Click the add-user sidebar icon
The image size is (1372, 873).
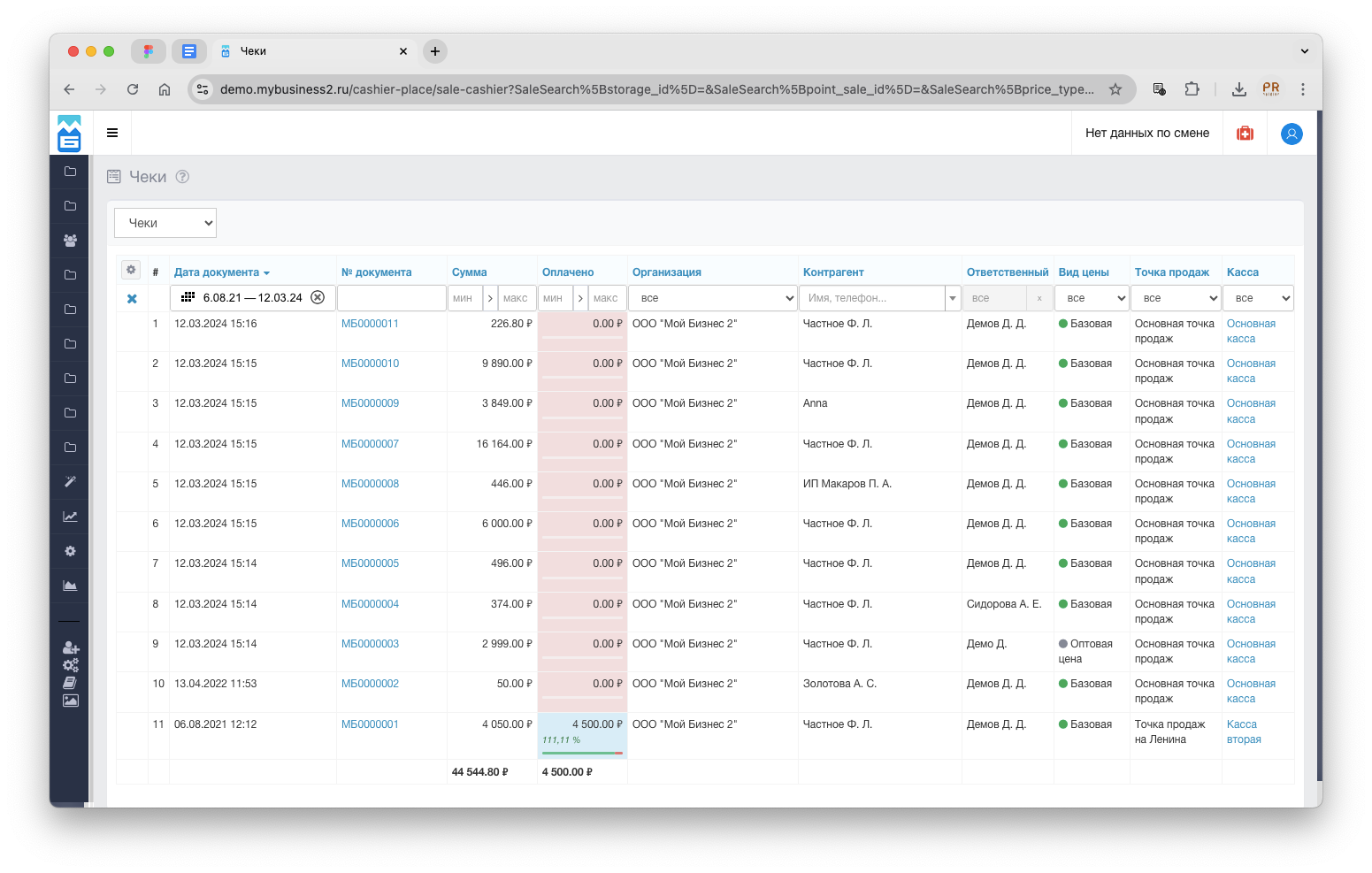(x=71, y=648)
